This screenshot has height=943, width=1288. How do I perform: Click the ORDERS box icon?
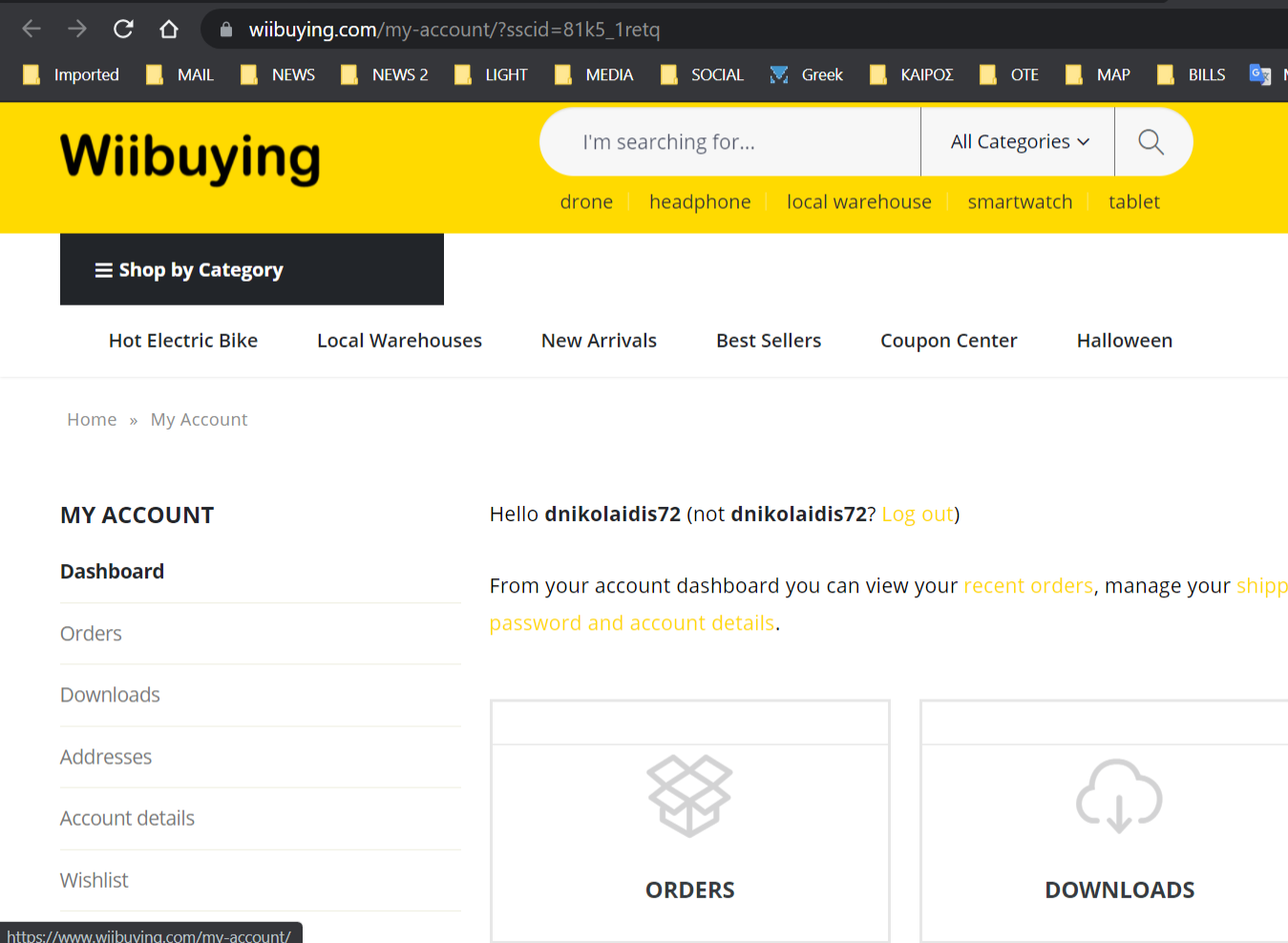tap(689, 796)
